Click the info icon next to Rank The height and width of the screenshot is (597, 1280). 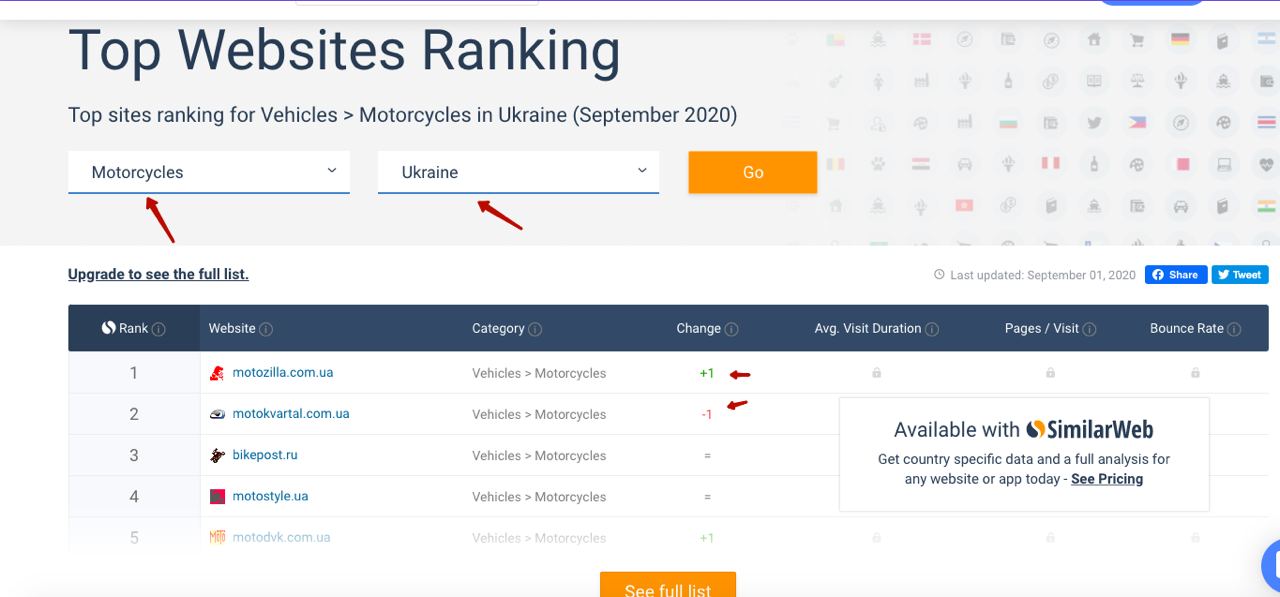159,329
